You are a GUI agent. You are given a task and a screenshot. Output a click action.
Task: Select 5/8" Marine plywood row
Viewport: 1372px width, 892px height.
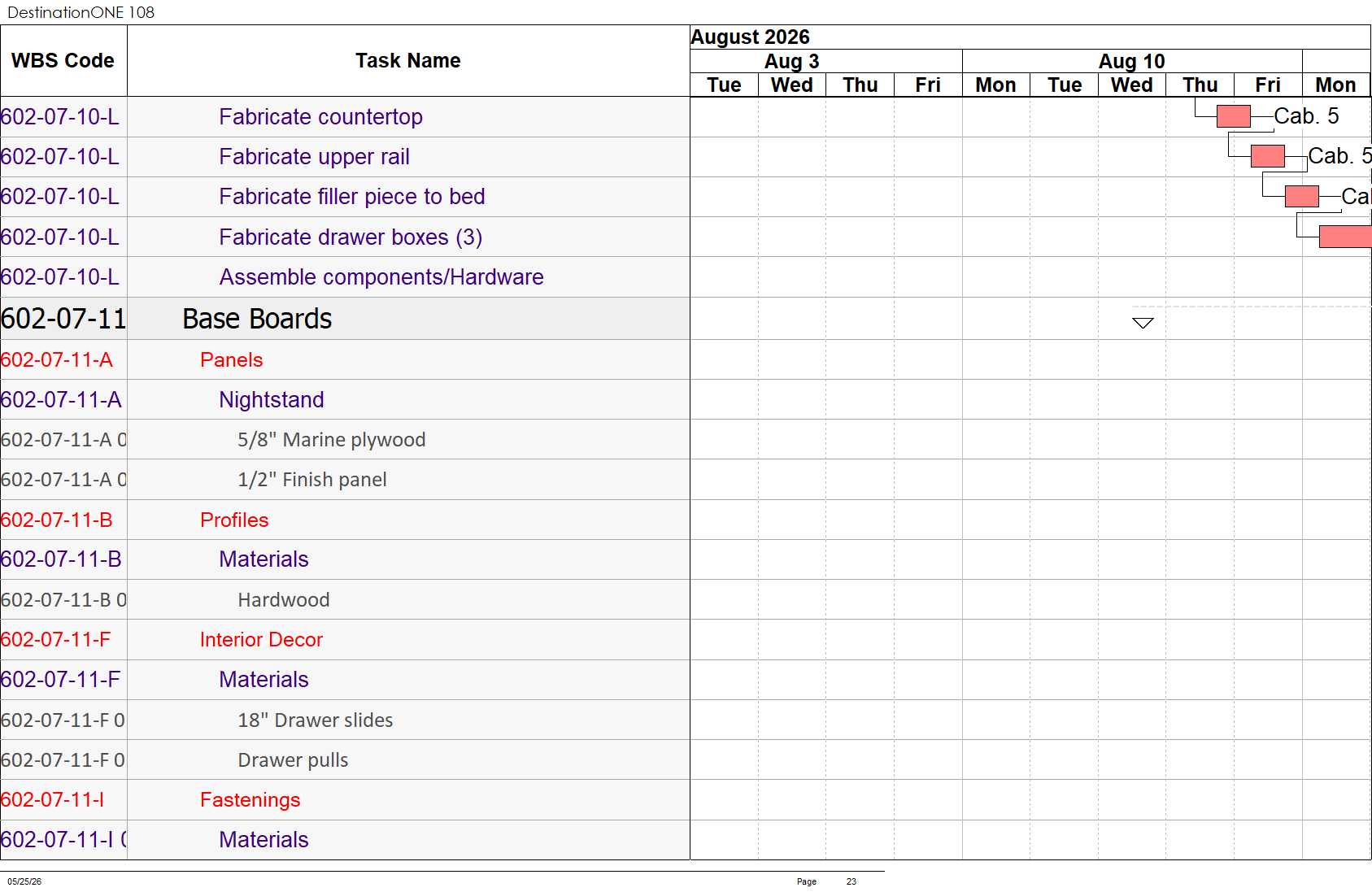pyautogui.click(x=345, y=439)
